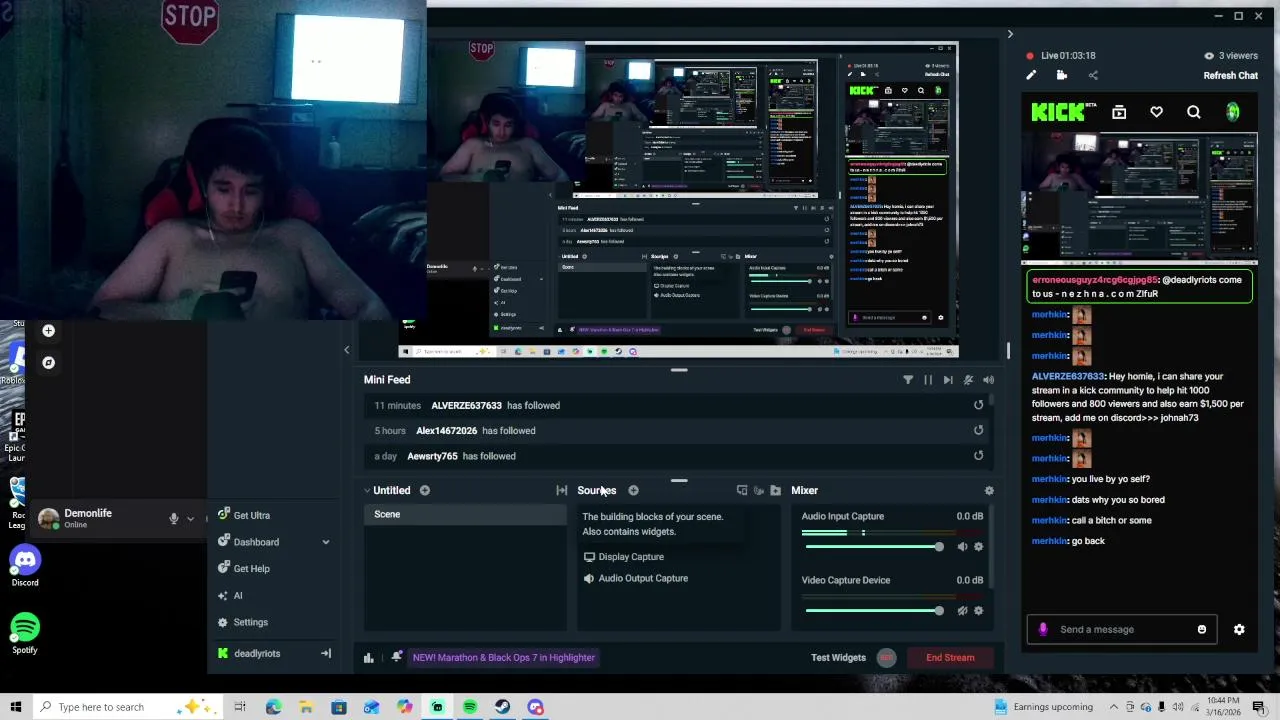1280x720 pixels.
Task: Toggle the viewer count eye icon
Action: pyautogui.click(x=1209, y=56)
